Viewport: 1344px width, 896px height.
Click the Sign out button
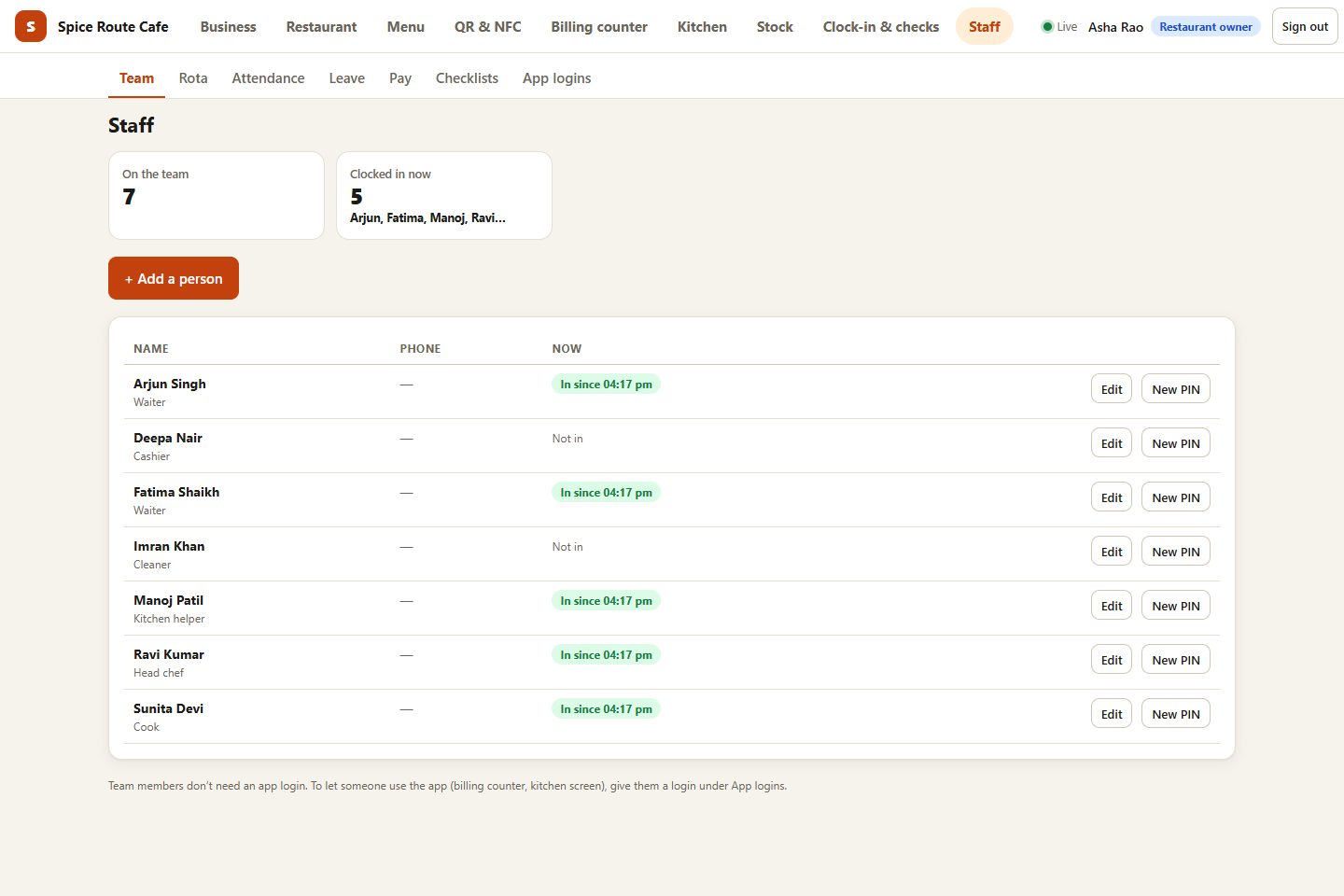point(1305,26)
